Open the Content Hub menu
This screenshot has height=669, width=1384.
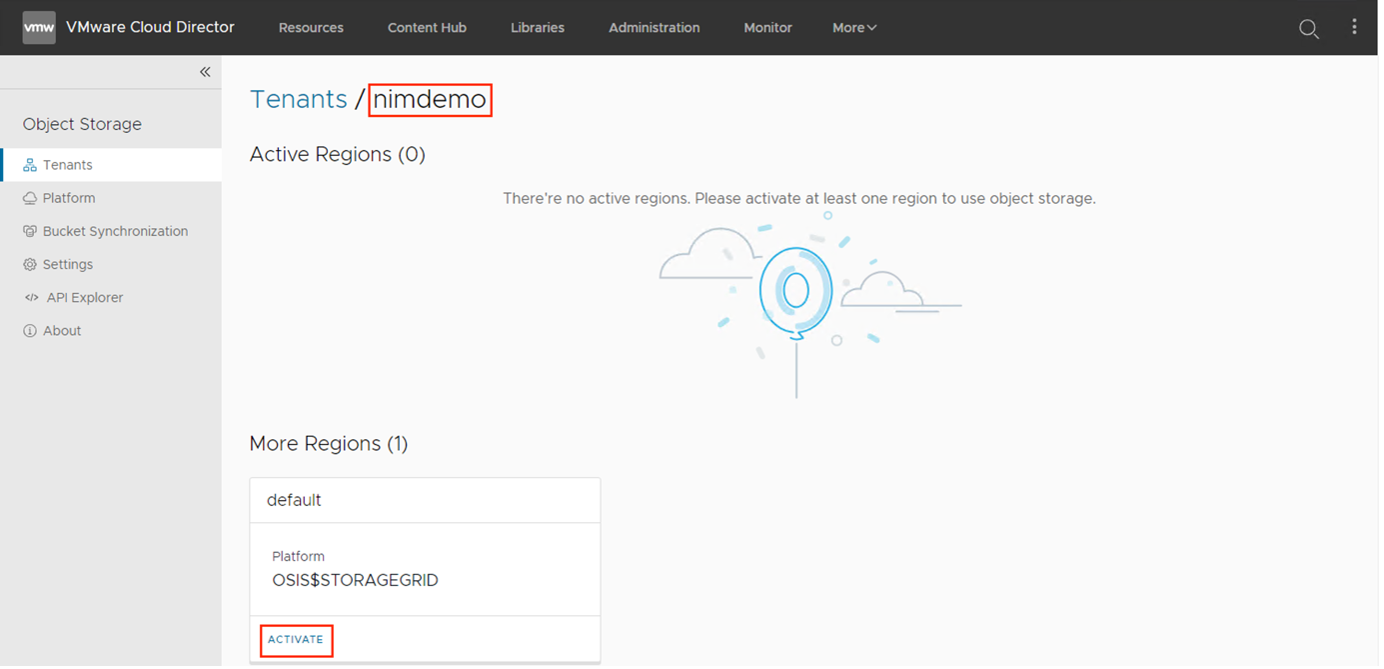pos(427,28)
